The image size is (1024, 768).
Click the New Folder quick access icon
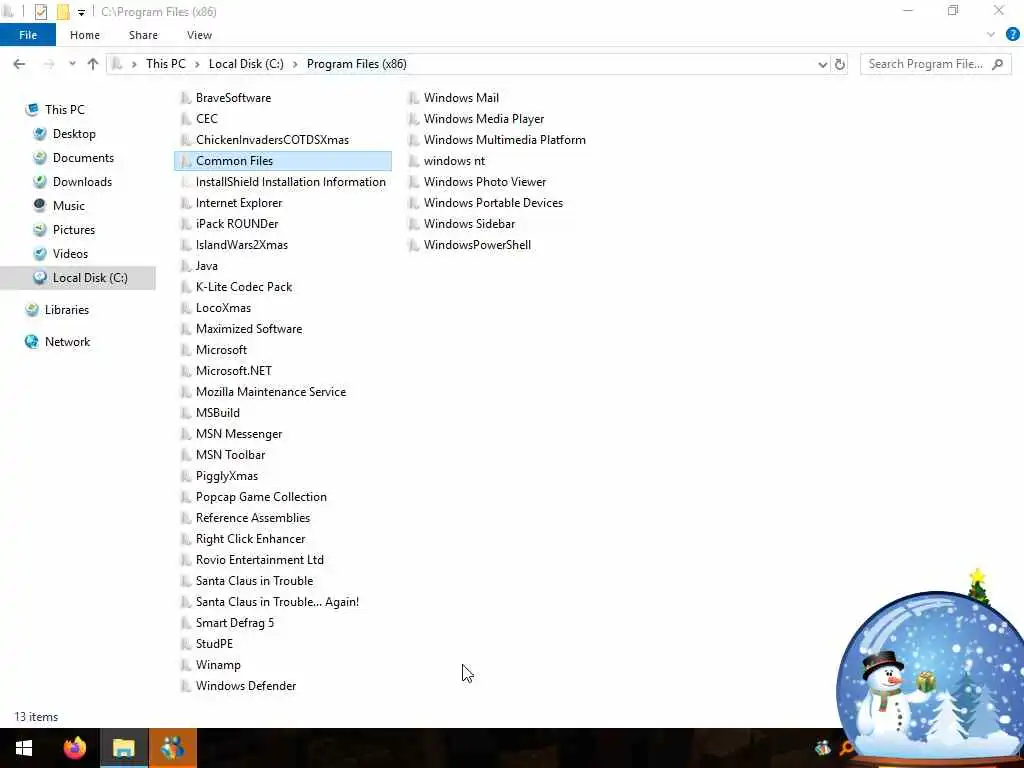(63, 12)
